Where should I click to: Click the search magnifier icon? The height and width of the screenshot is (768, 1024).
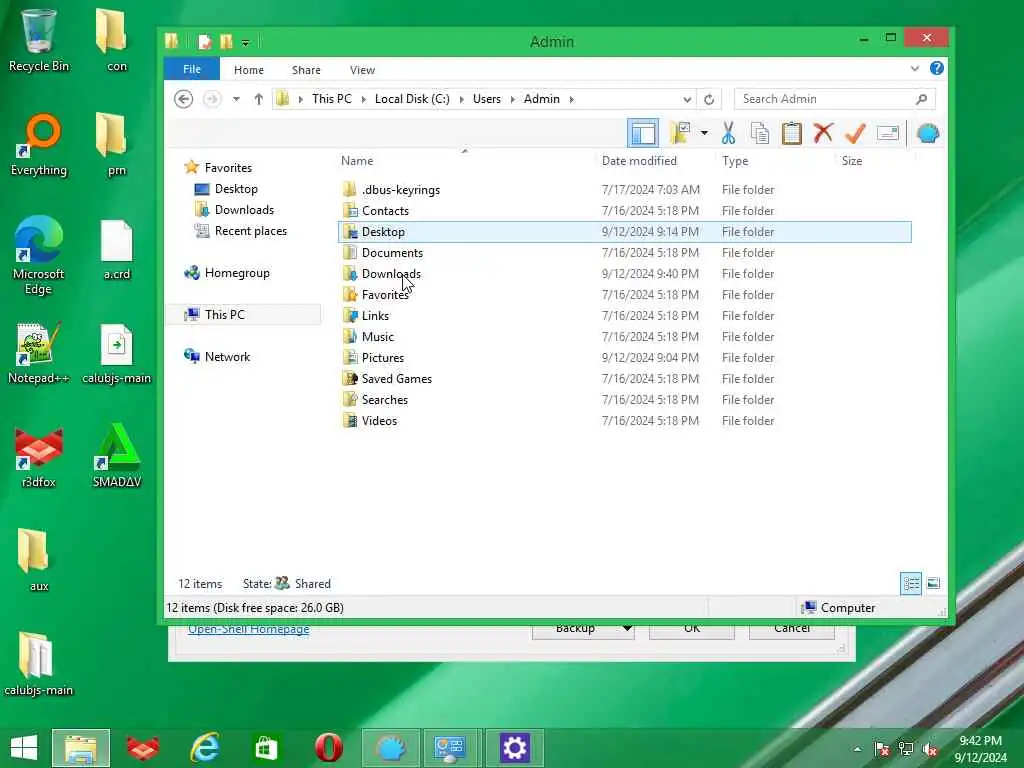921,99
